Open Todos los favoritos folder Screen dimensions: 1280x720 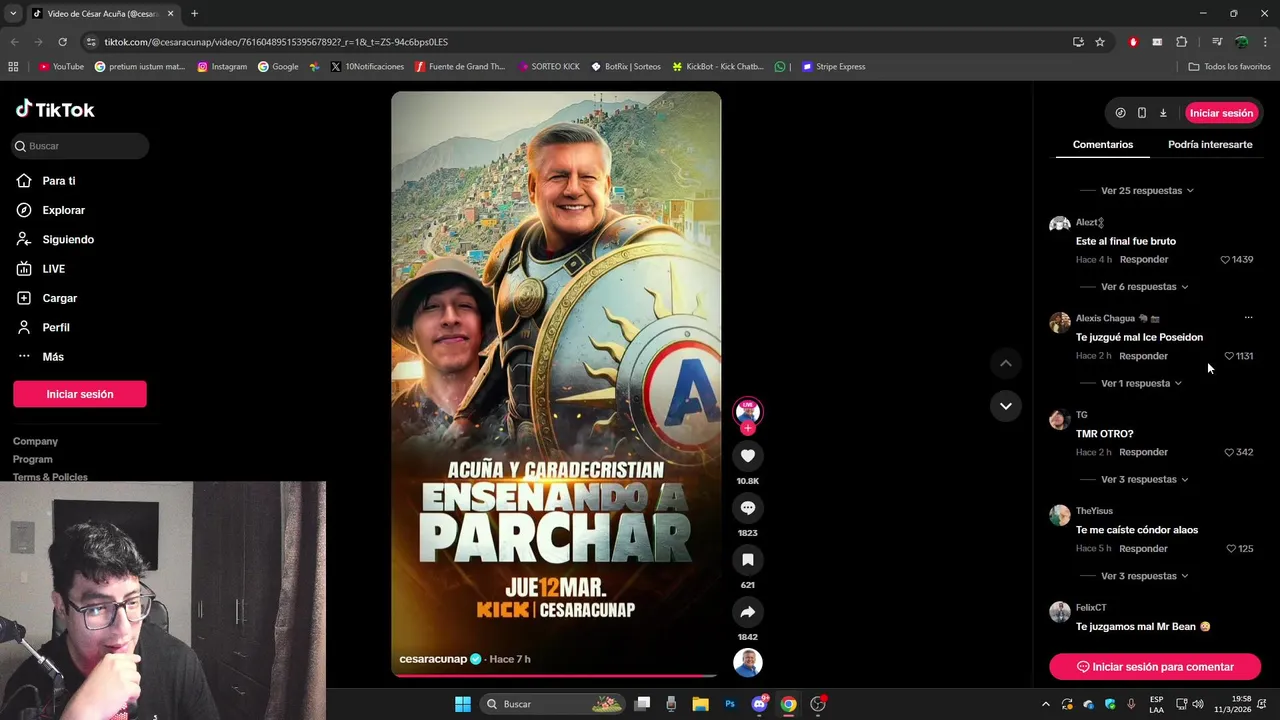pos(1230,67)
